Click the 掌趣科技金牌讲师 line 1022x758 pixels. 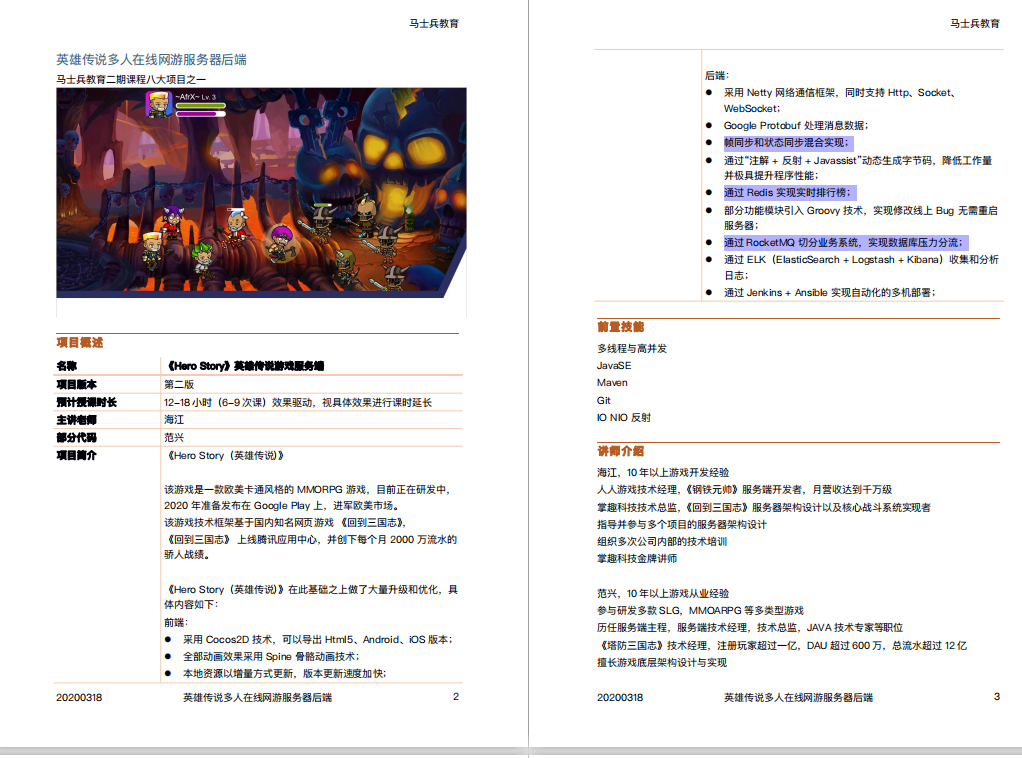coord(637,559)
